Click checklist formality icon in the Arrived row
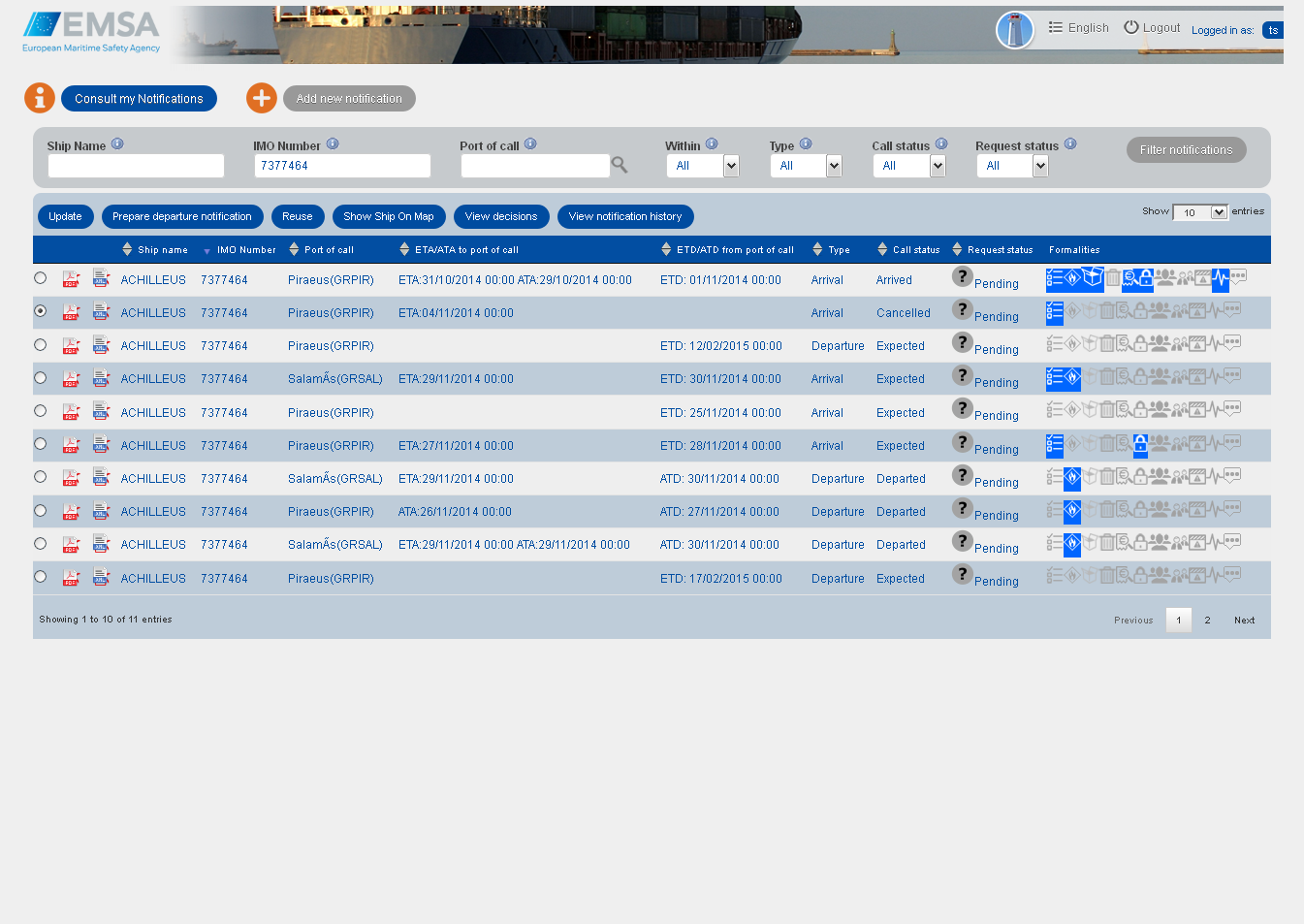The image size is (1304, 924). (x=1055, y=279)
